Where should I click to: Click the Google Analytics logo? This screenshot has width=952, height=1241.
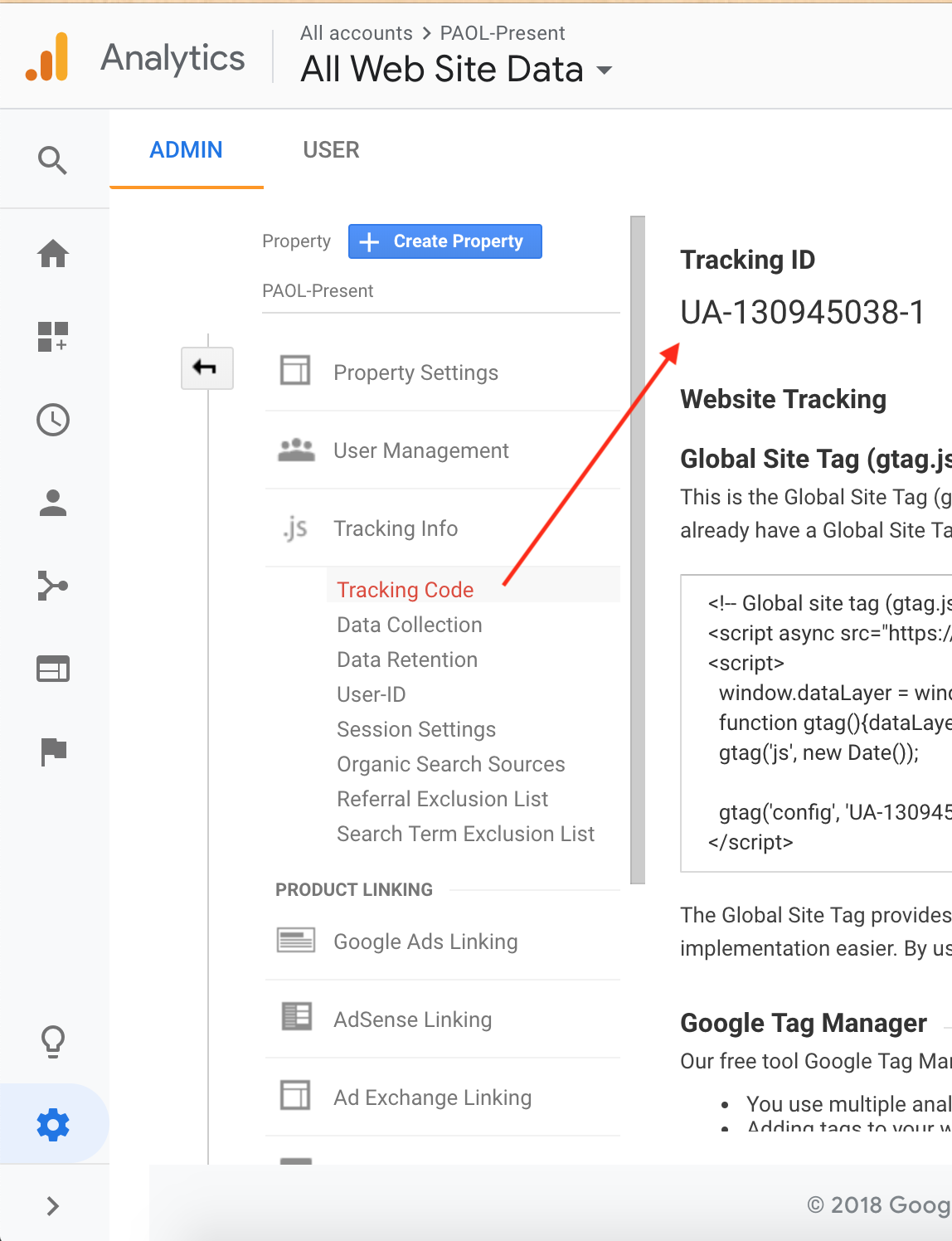pyautogui.click(x=47, y=57)
